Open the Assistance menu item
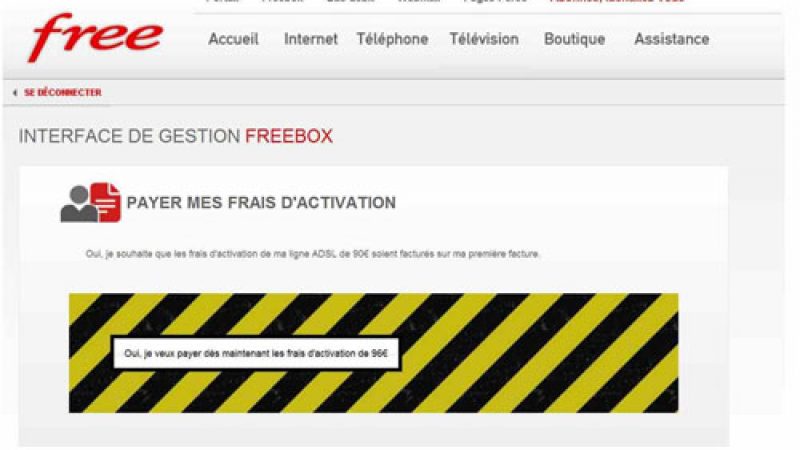This screenshot has width=800, height=450. (x=671, y=39)
